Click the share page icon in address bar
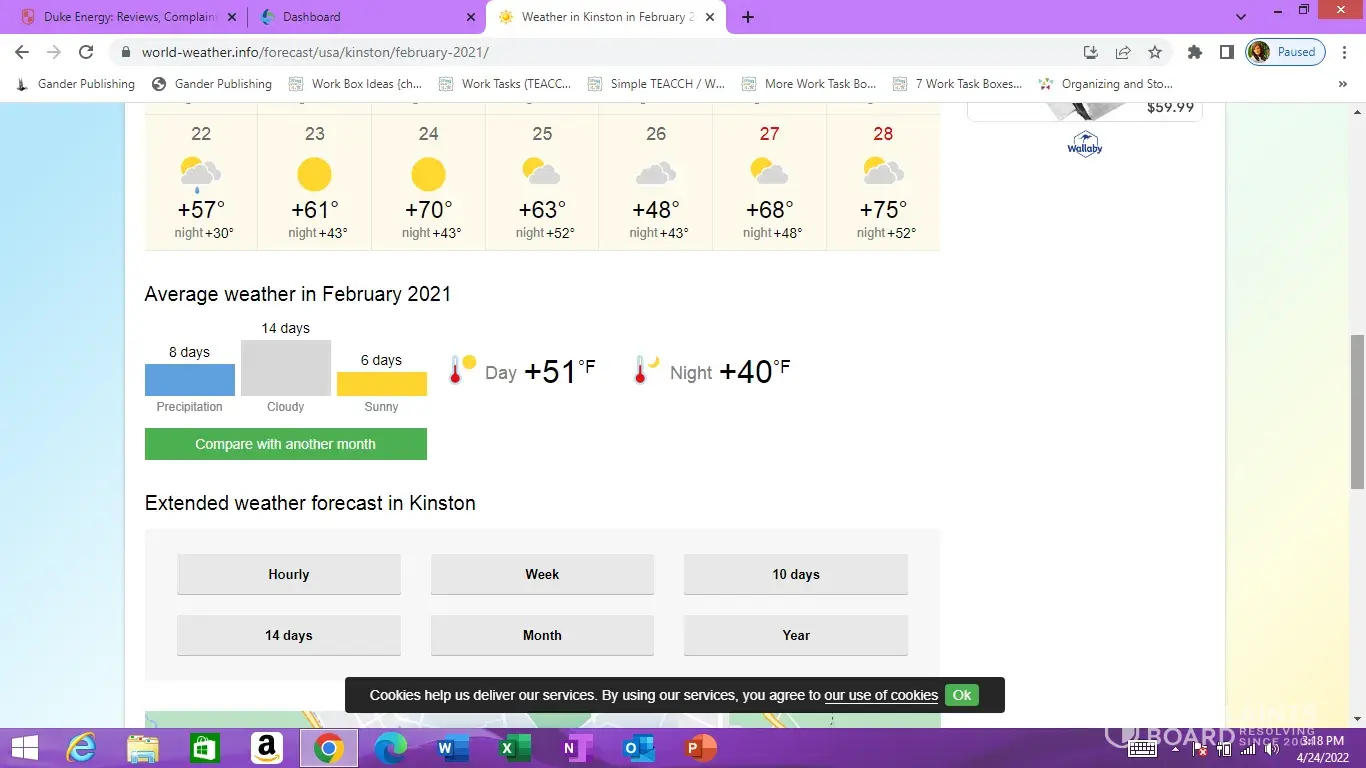The height and width of the screenshot is (768, 1366). coord(1123,52)
